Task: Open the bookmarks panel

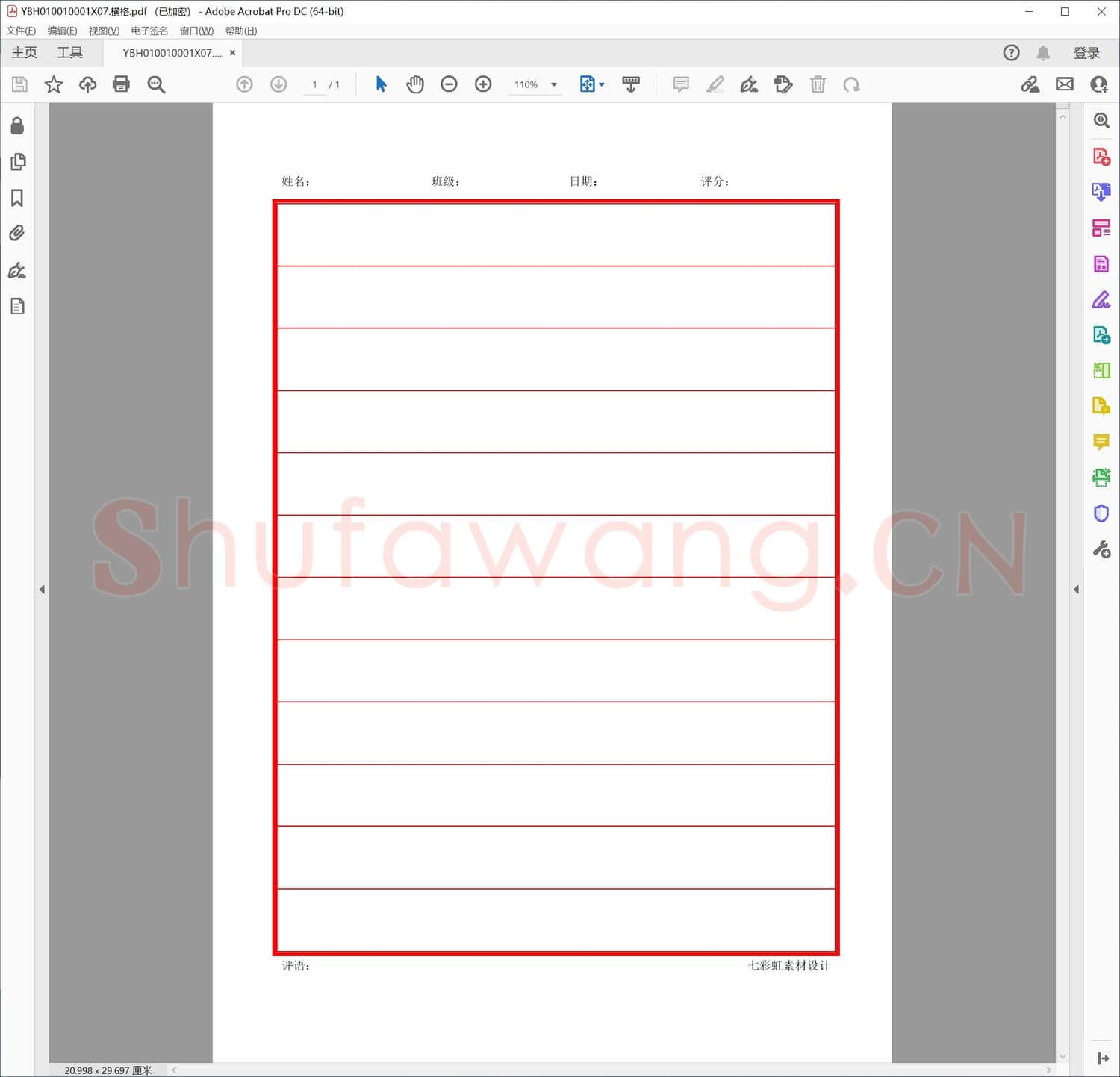Action: point(17,198)
